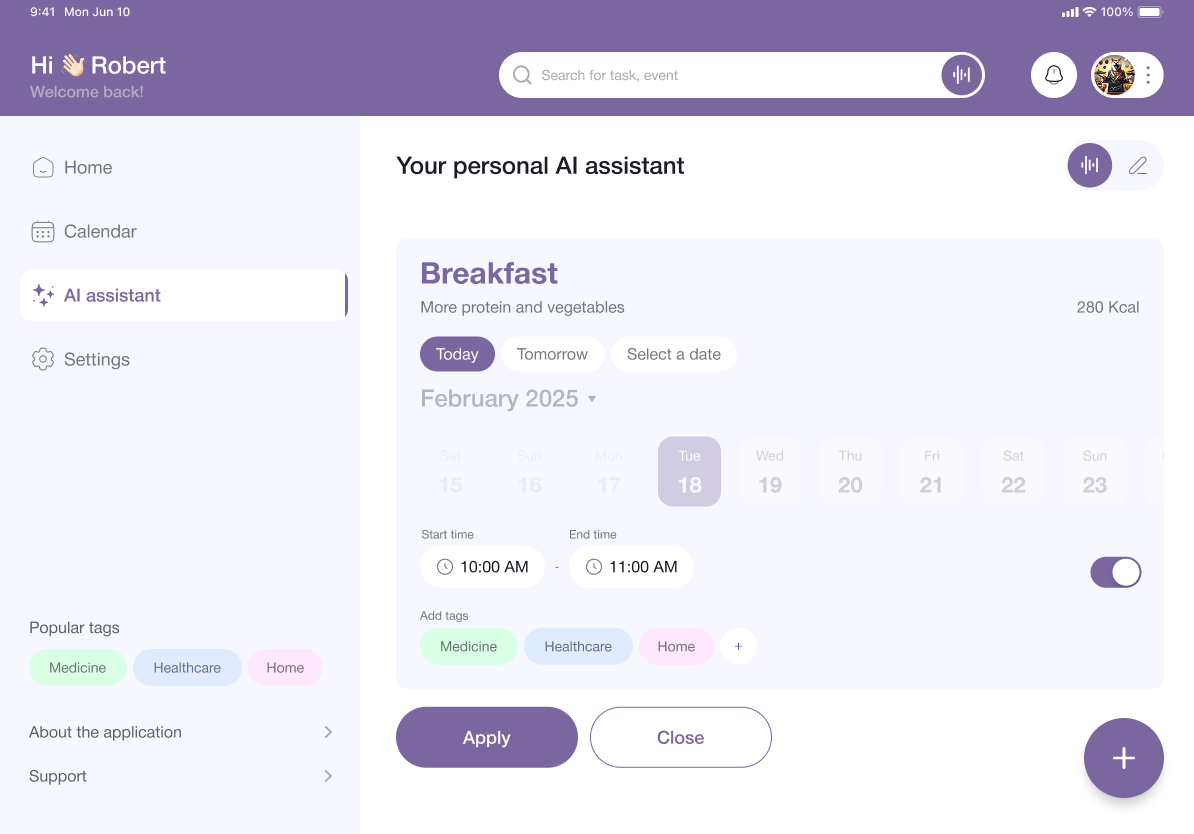
Task: Switch to pencil edit mode icon
Action: pos(1138,166)
